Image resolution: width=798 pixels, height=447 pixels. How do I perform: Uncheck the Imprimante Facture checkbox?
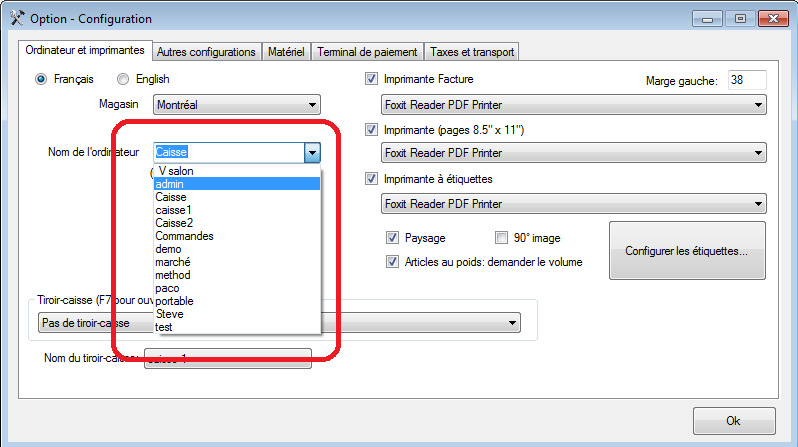point(372,79)
